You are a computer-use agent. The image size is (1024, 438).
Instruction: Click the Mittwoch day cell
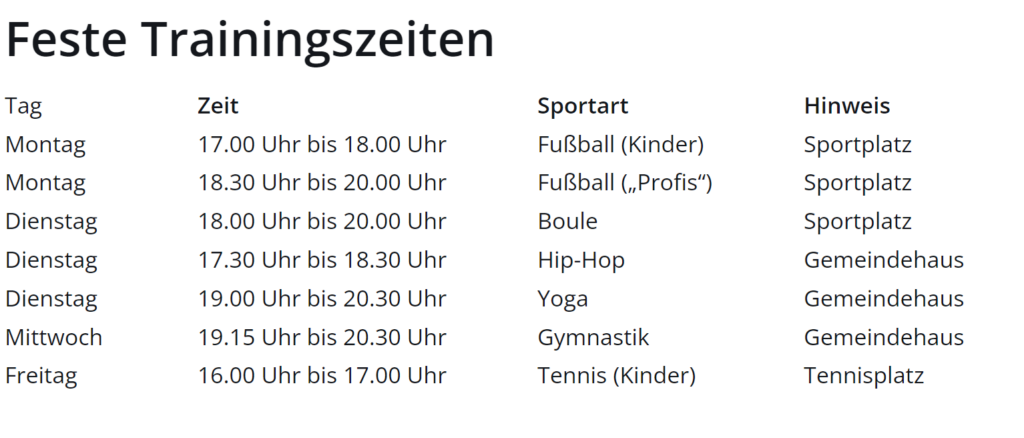coord(54,337)
